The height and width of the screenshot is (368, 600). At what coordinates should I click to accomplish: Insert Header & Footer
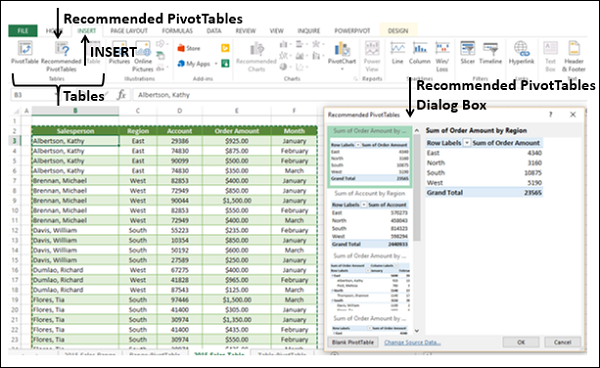click(574, 56)
